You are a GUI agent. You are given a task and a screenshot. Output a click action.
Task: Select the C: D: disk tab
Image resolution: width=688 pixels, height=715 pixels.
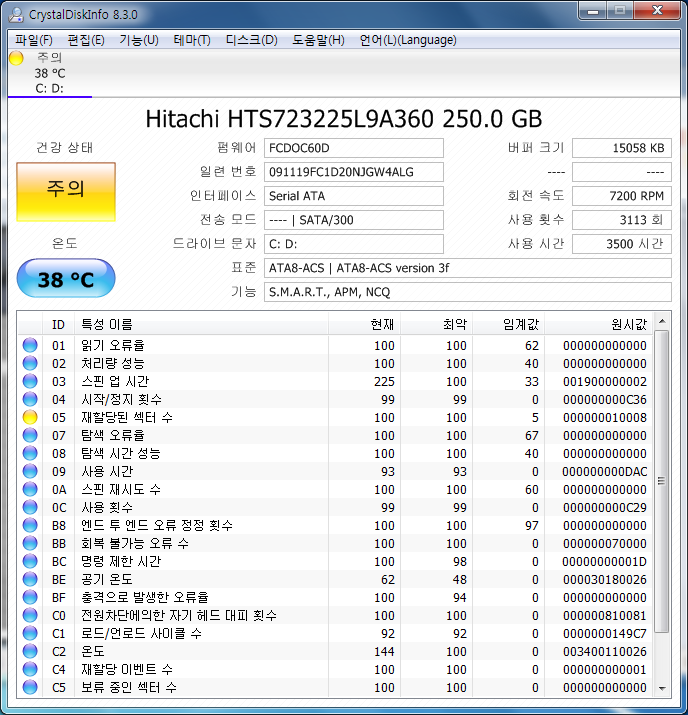point(49,88)
